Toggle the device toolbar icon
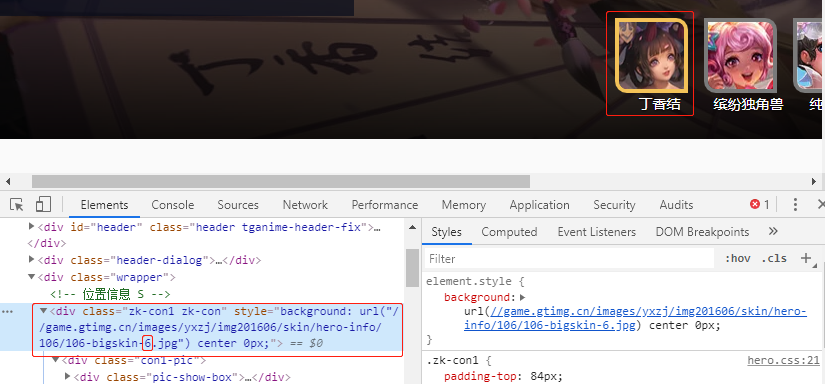The width and height of the screenshot is (825, 384). click(43, 205)
